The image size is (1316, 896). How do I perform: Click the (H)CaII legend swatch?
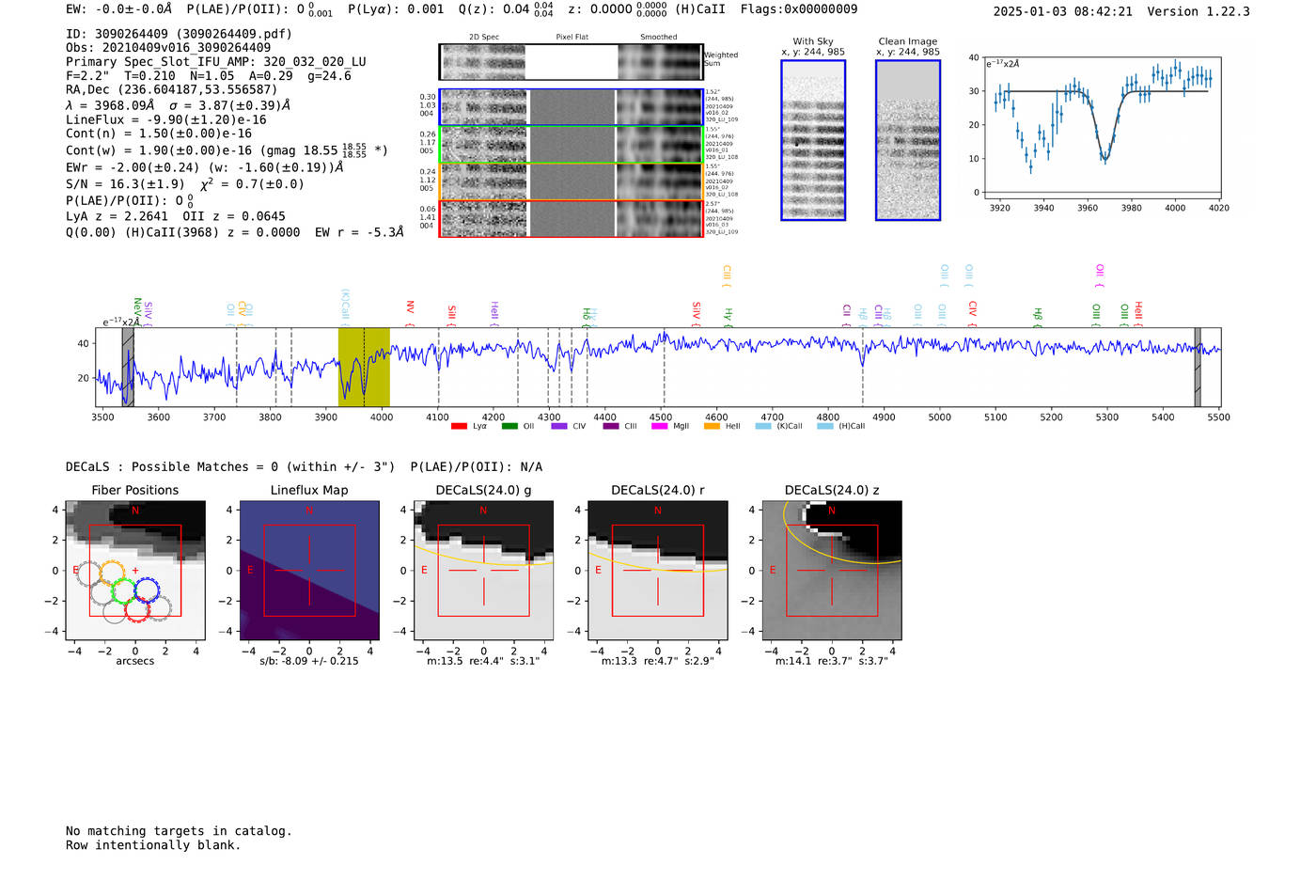[825, 426]
